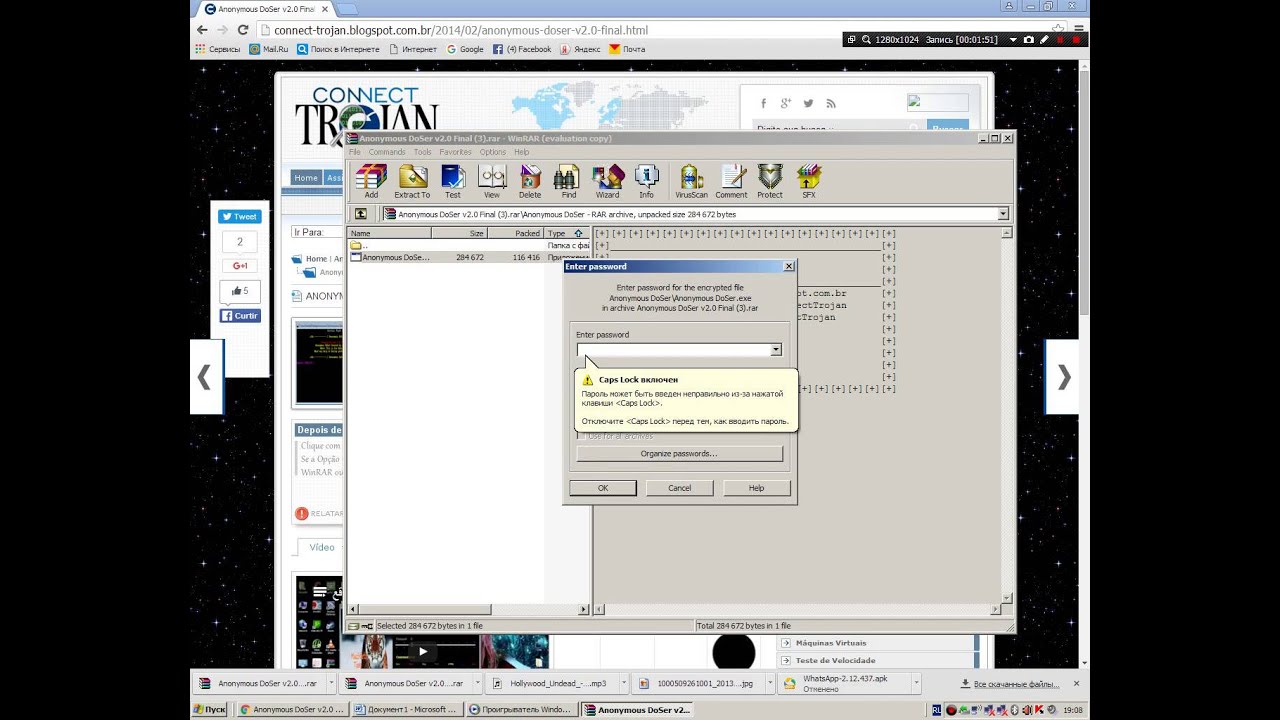Open the Favorites menu in WinRAR
Viewport: 1280px width, 720px height.
click(x=455, y=152)
